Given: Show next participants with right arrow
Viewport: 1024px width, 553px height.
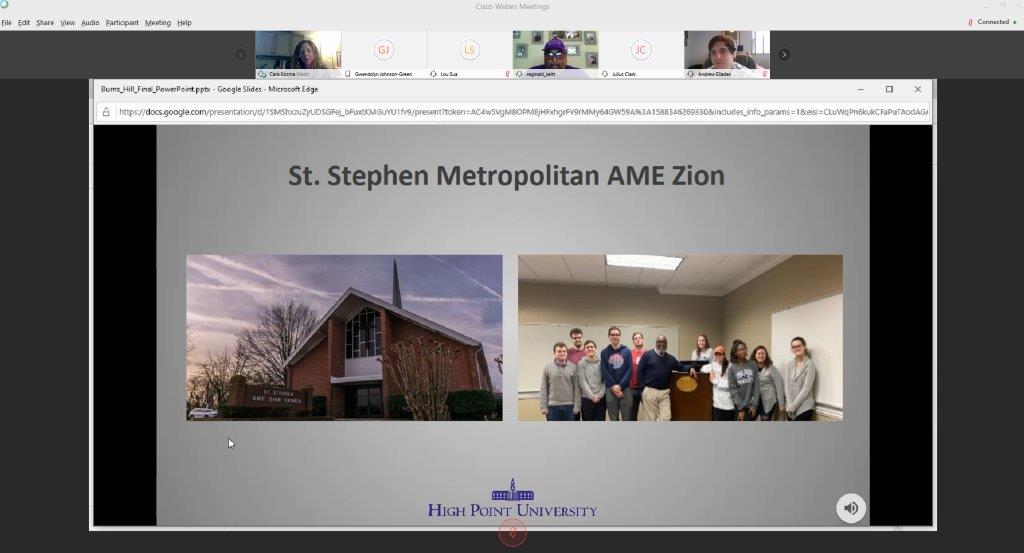Looking at the screenshot, I should tap(784, 55).
